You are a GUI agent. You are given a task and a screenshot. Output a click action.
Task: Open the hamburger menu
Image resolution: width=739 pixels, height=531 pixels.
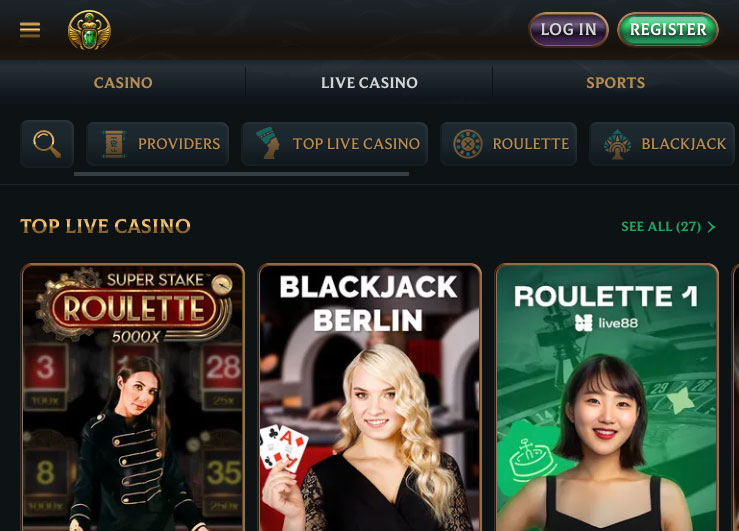click(30, 30)
